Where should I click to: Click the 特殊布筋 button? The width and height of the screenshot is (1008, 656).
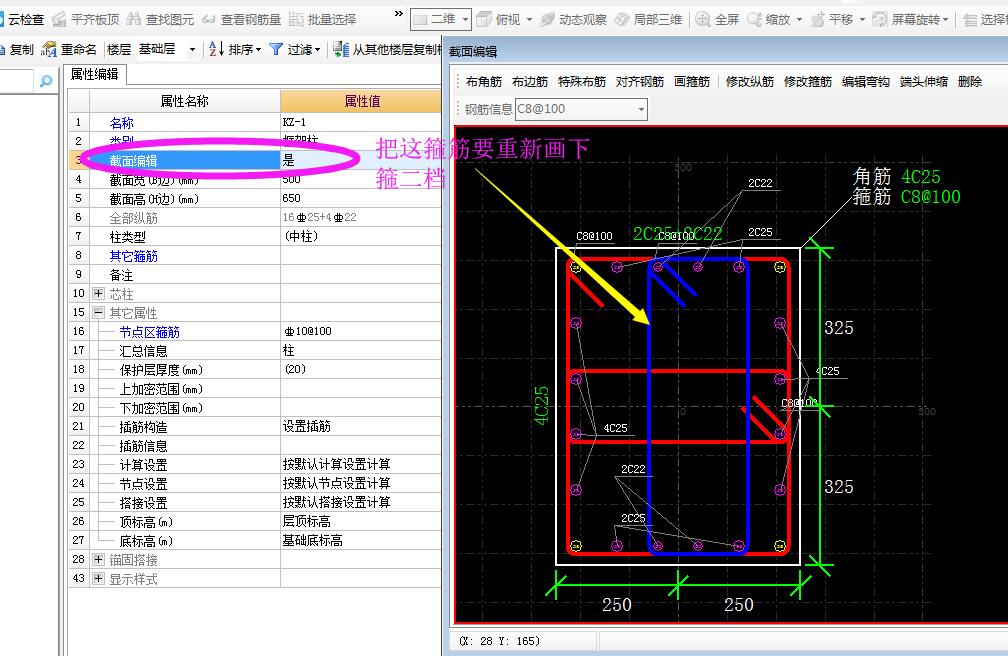click(582, 82)
